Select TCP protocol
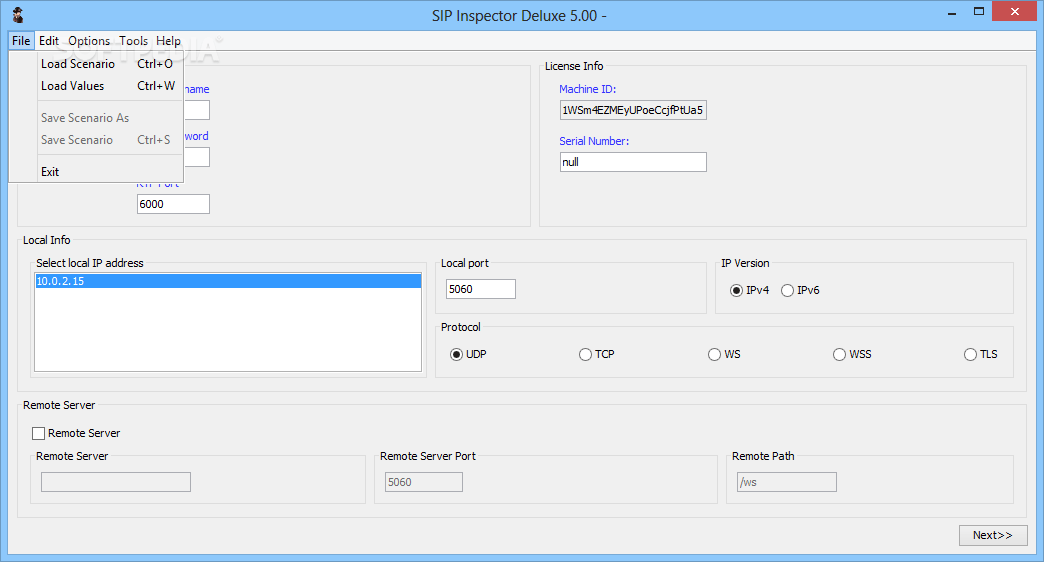Image resolution: width=1044 pixels, height=562 pixels. click(585, 354)
